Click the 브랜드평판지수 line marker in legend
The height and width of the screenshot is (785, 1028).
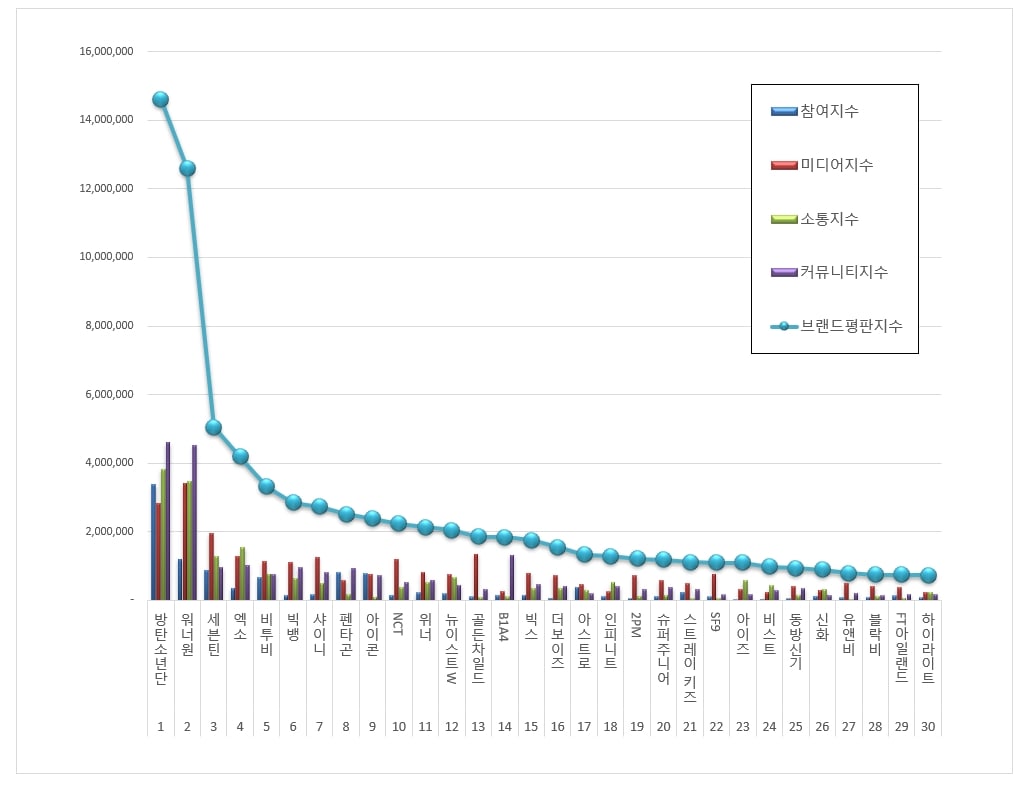click(x=784, y=326)
